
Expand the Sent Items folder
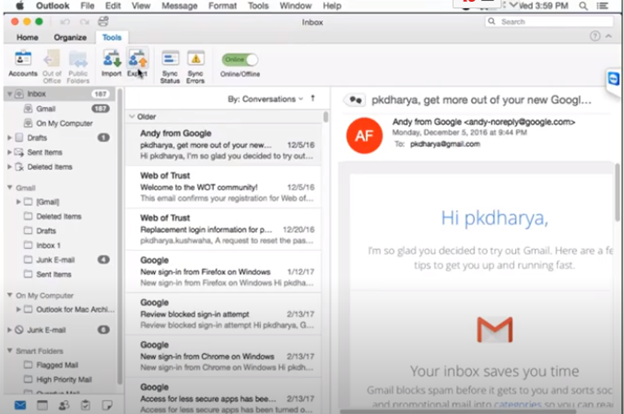pos(9,152)
